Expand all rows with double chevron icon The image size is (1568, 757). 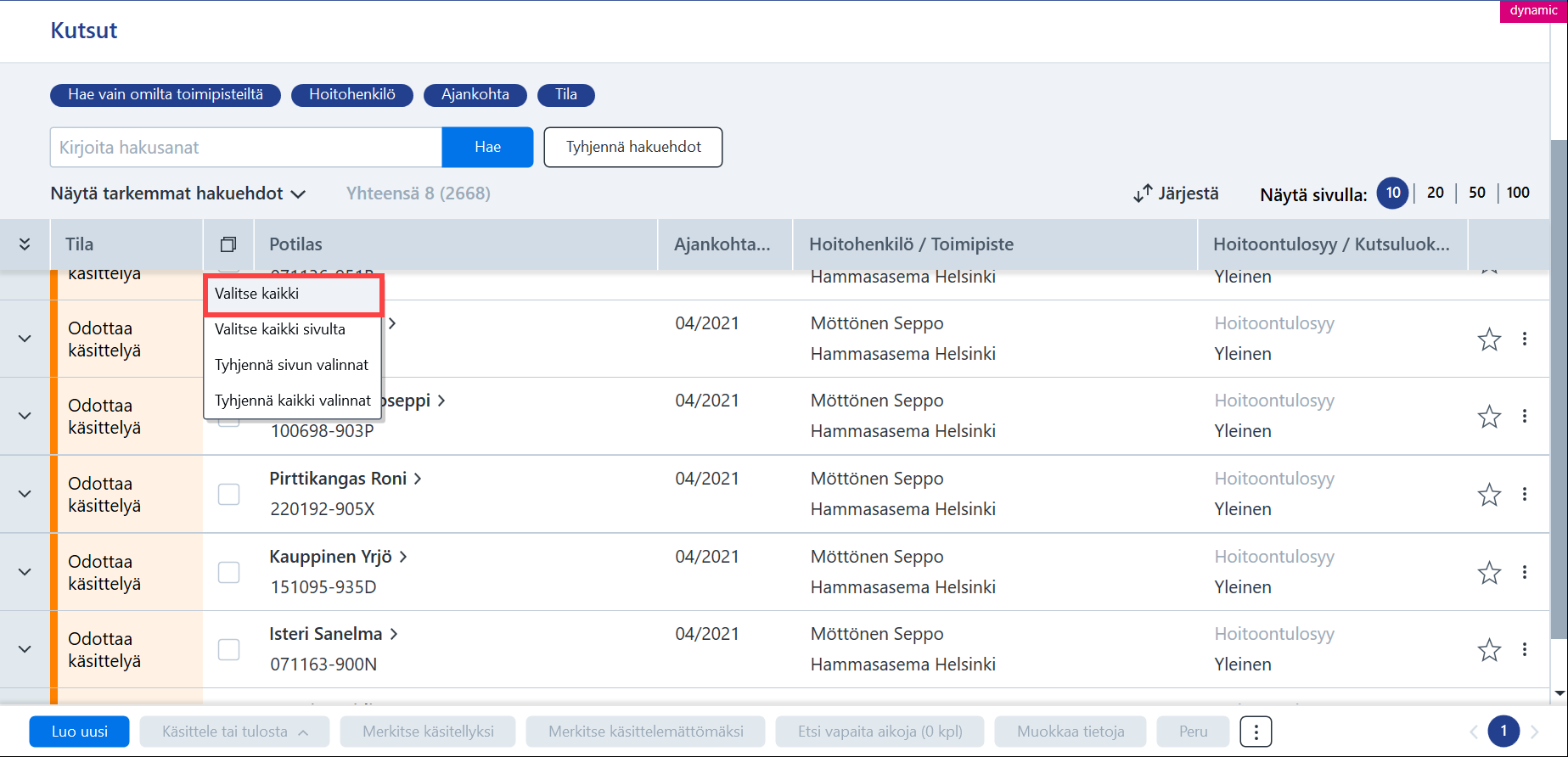coord(25,244)
